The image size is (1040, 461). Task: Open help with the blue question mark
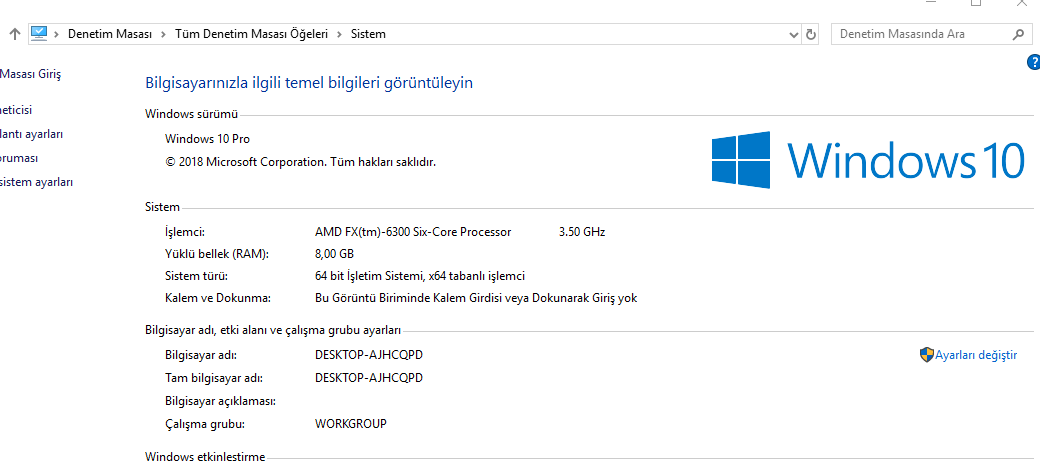pos(1033,62)
